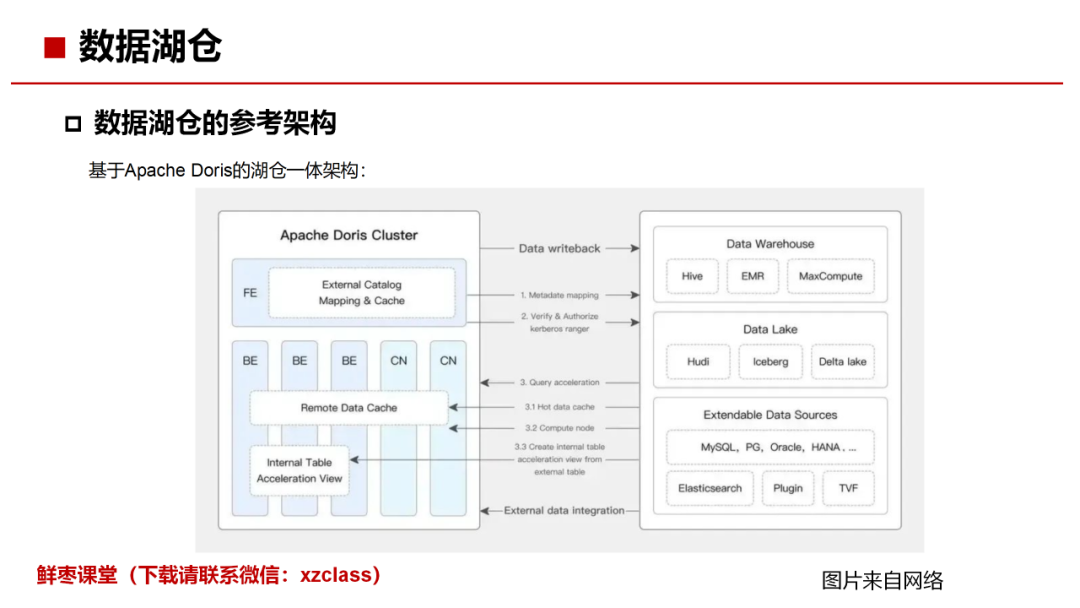1080x608 pixels.
Task: Click the leftmost BE node label
Action: click(x=250, y=360)
